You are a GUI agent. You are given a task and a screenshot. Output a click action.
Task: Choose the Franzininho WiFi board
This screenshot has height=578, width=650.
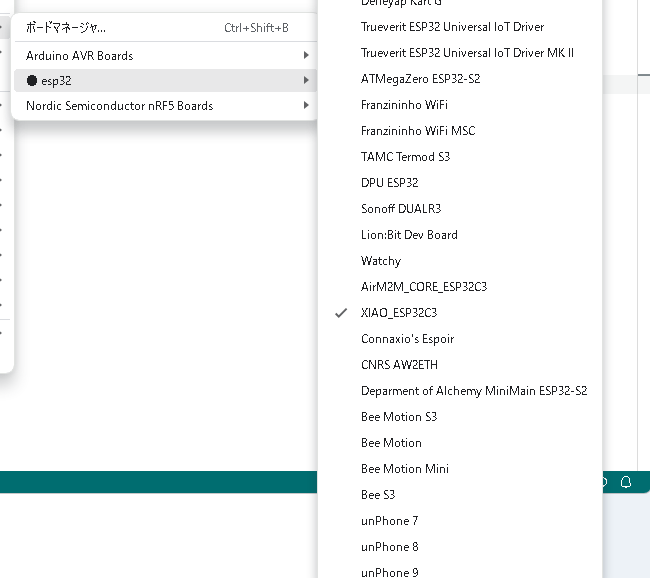[x=460, y=105]
